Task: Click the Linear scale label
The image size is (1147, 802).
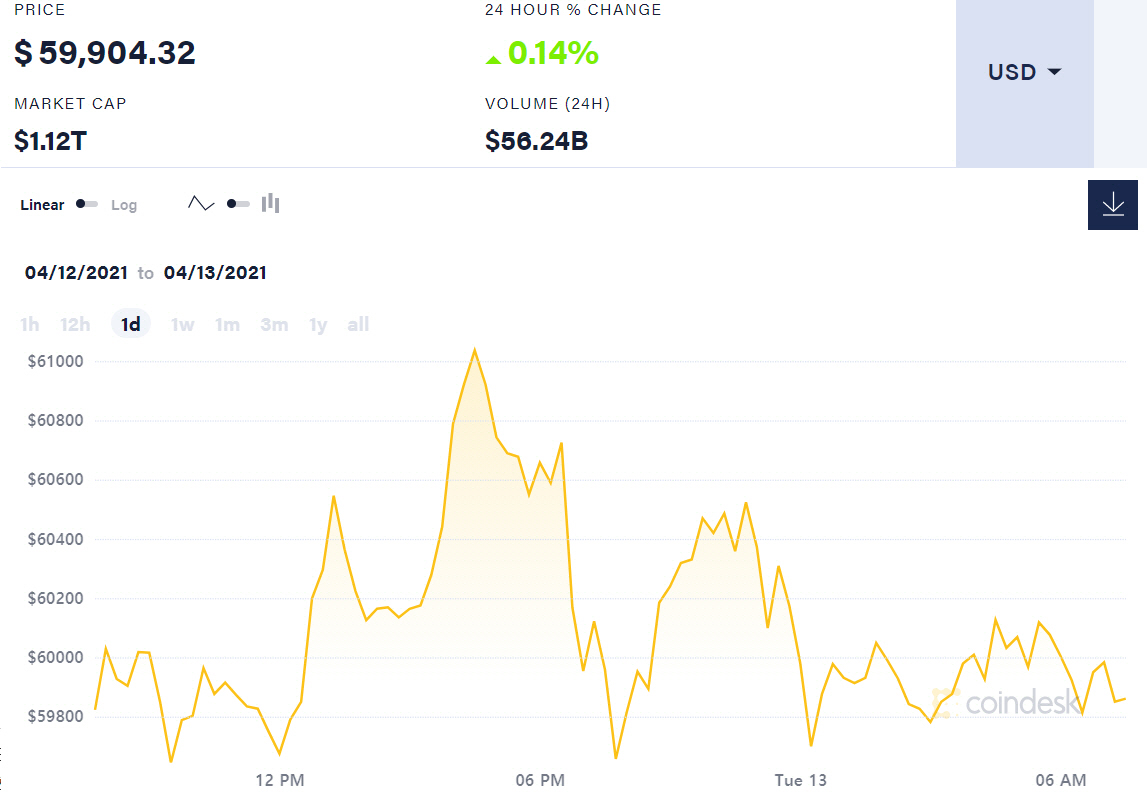Action: 42,205
